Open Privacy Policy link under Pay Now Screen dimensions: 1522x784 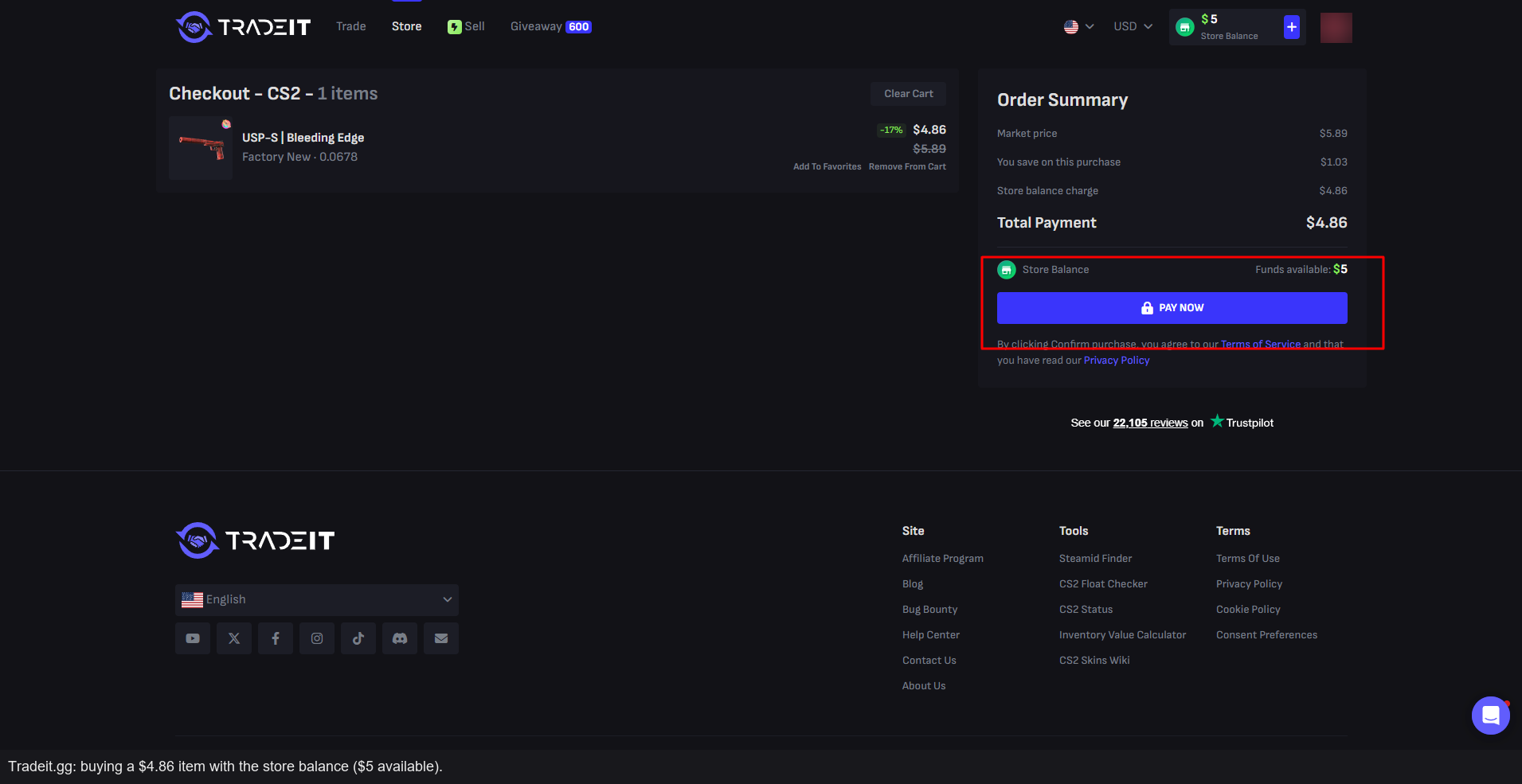coord(1117,361)
